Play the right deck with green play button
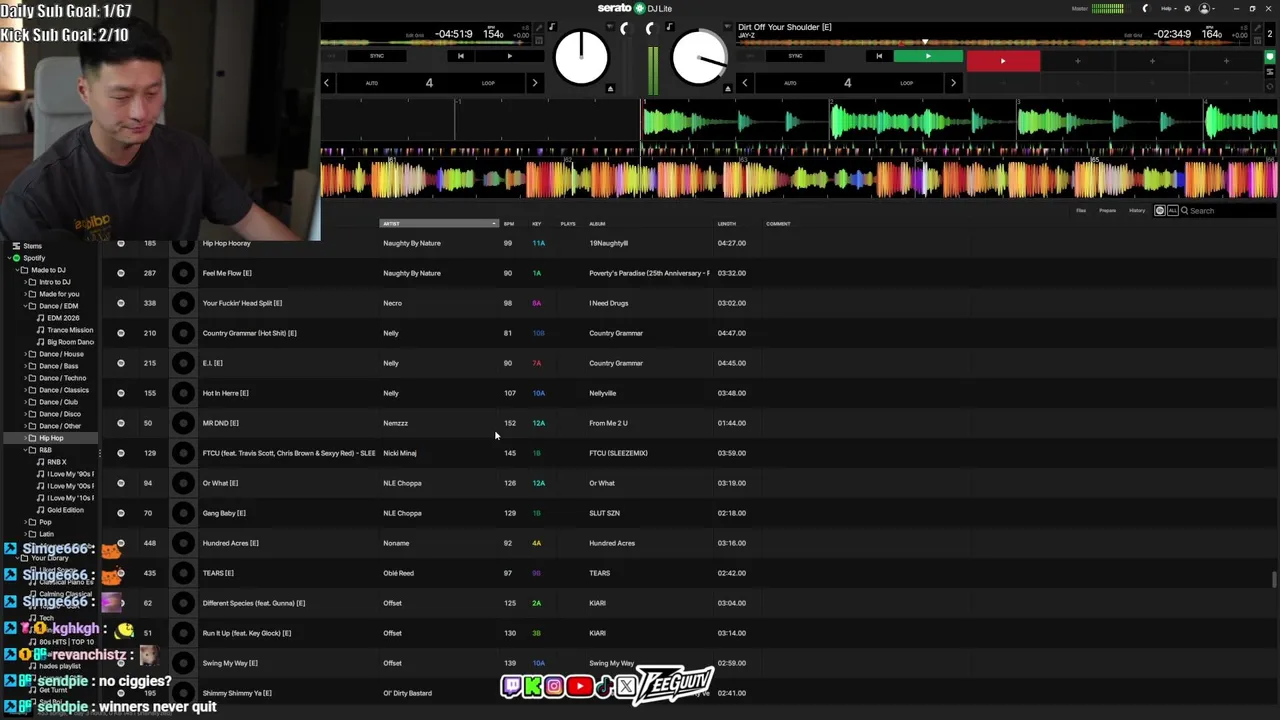1280x720 pixels. click(928, 56)
